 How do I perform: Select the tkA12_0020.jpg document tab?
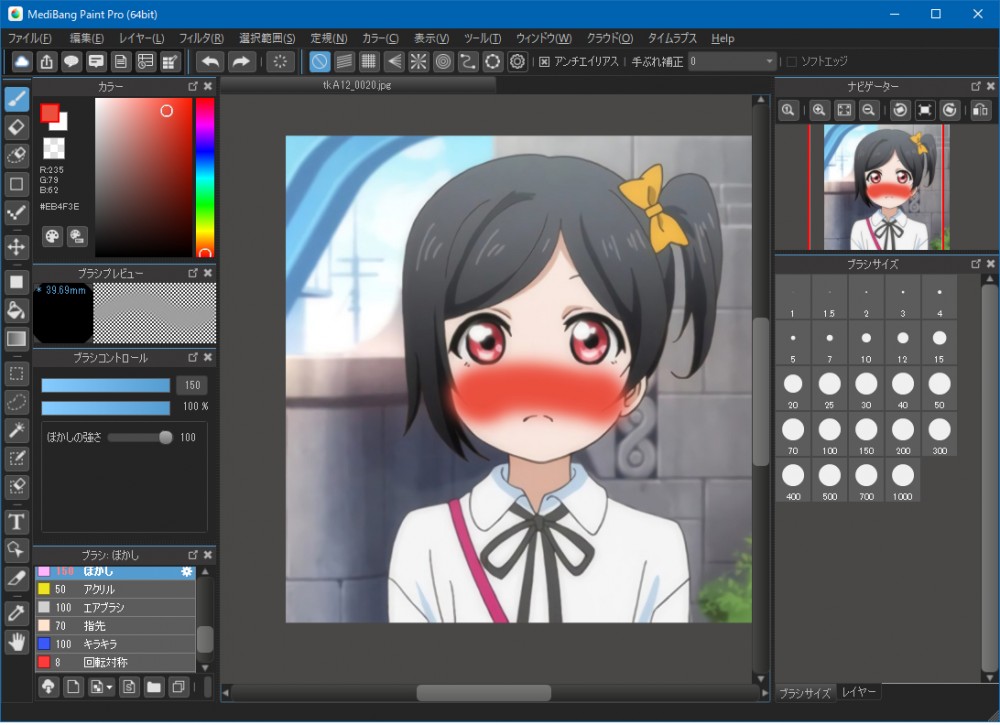[x=358, y=85]
